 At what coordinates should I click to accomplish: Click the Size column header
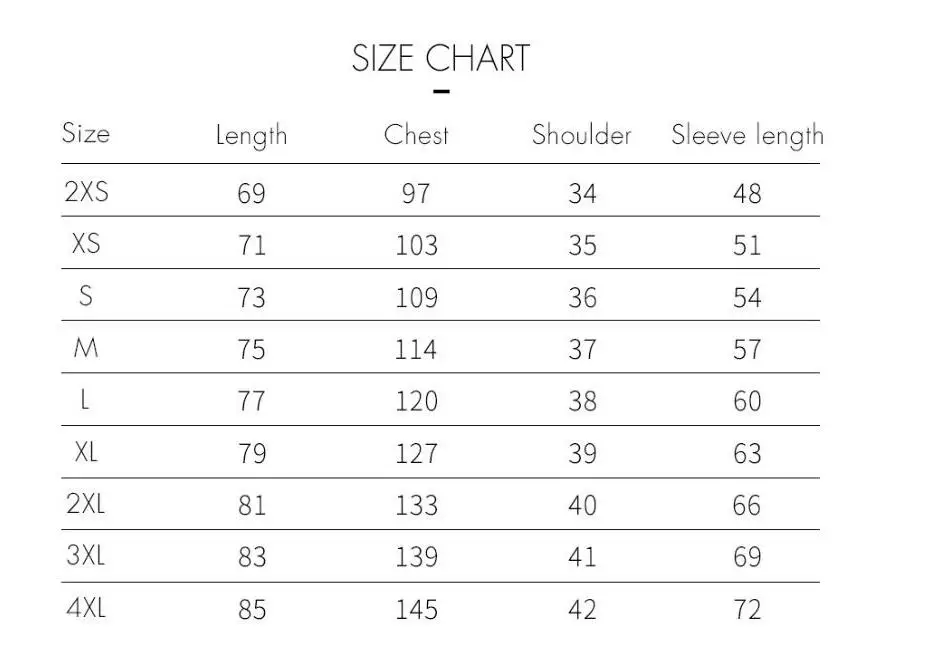point(86,133)
